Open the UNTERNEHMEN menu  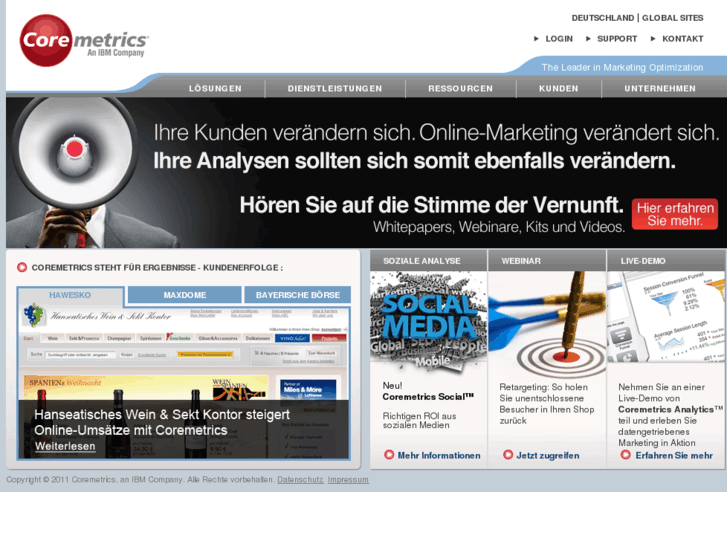click(660, 89)
